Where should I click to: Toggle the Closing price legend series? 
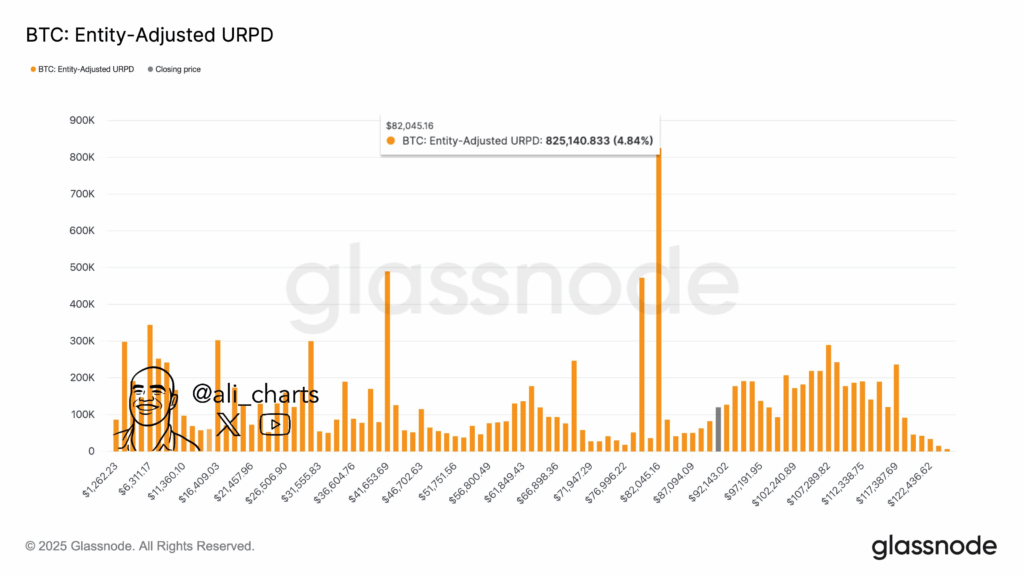(178, 69)
